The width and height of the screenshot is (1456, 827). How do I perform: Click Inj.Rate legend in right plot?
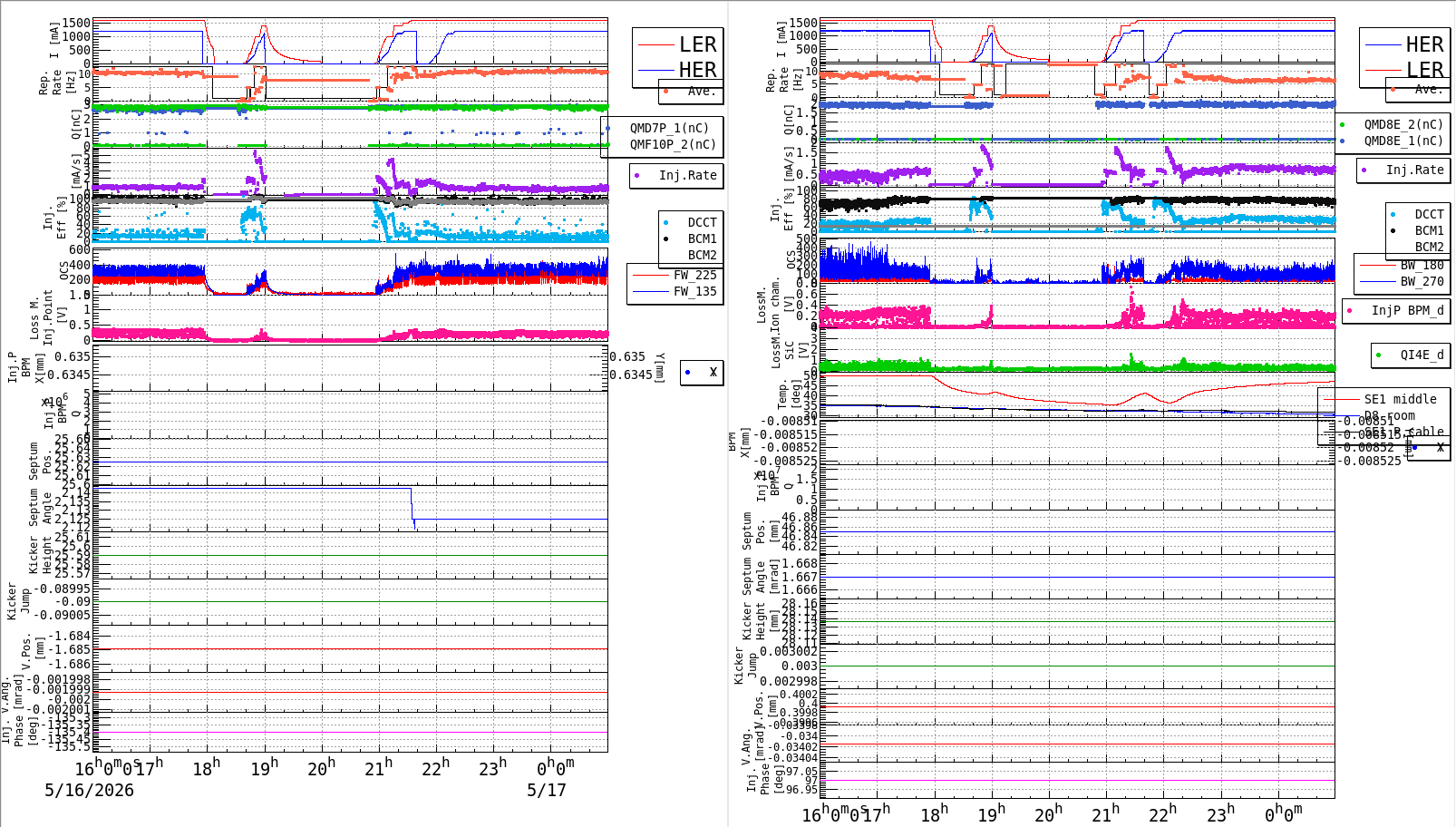1414,170
